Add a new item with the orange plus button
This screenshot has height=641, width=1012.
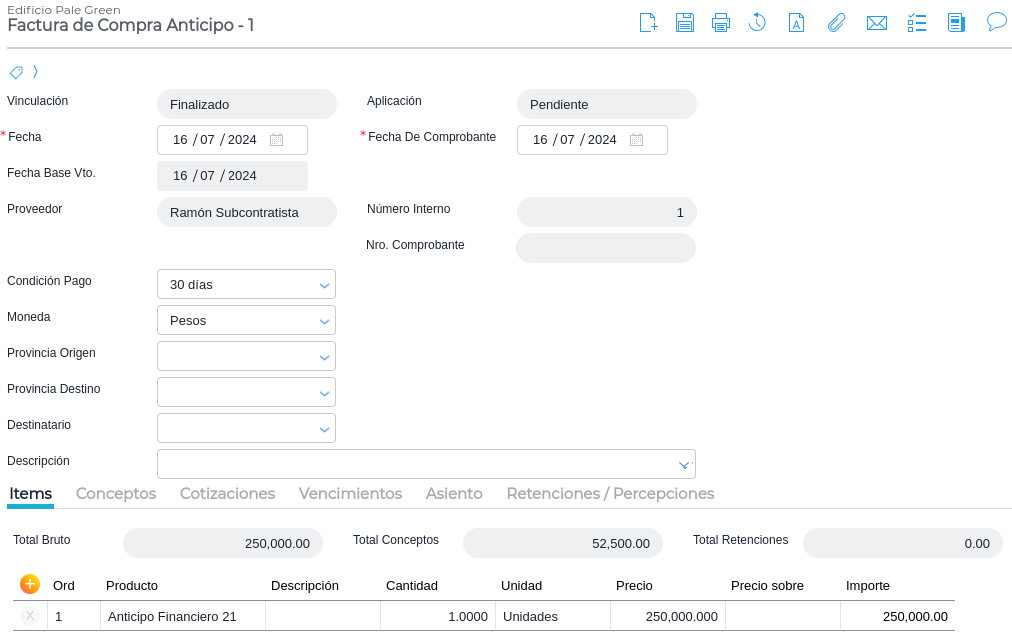(x=30, y=584)
